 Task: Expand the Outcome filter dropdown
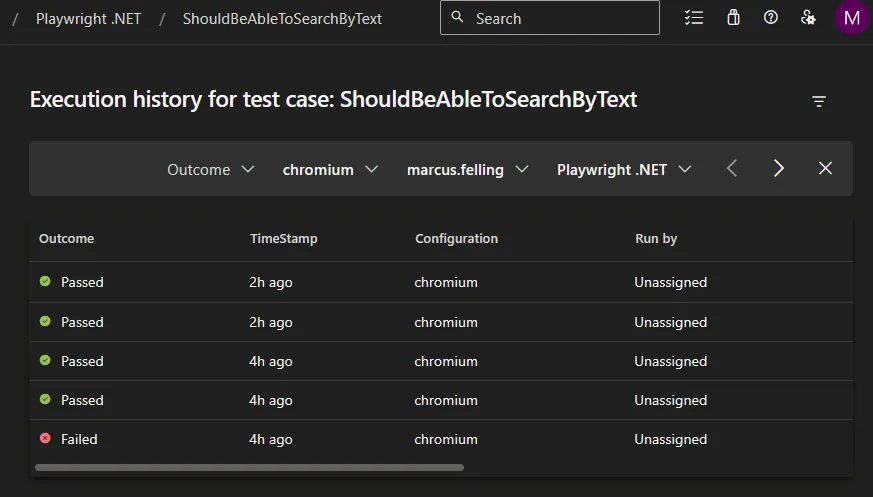tap(211, 170)
